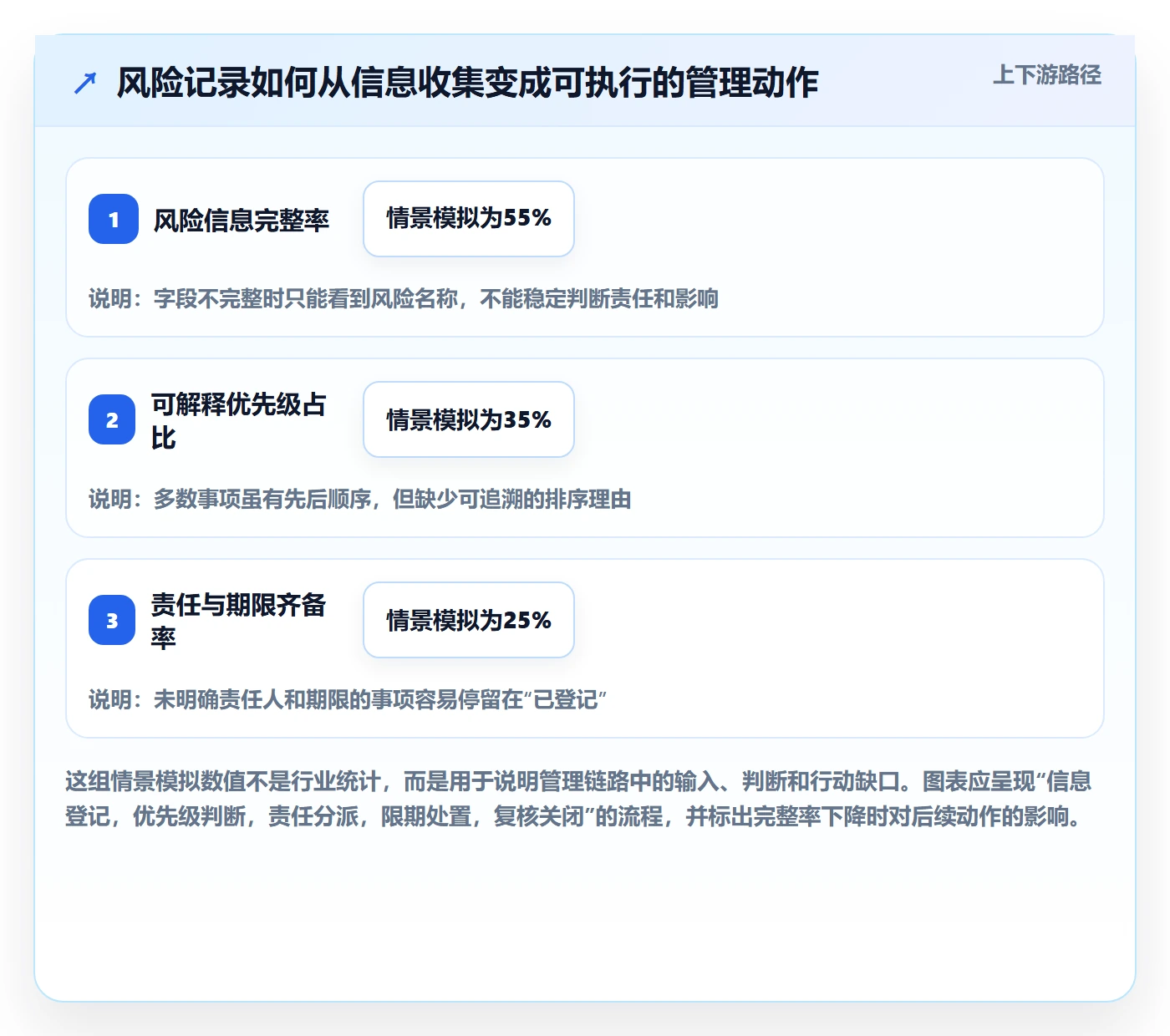Select the 可解释优先级占比 heading
Screen dimensions: 1170x1036
[x=239, y=420]
